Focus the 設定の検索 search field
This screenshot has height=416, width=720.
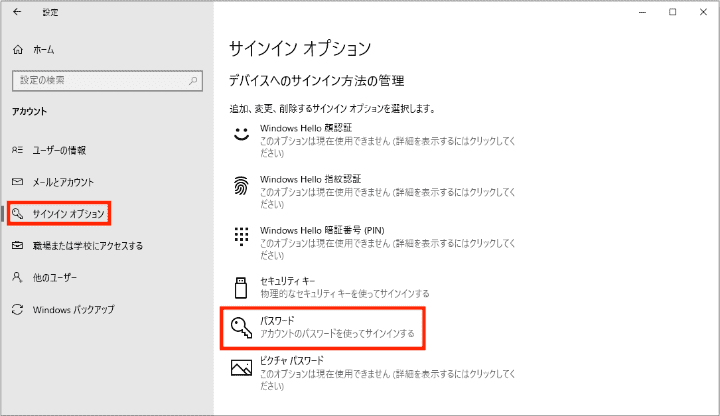[107, 81]
